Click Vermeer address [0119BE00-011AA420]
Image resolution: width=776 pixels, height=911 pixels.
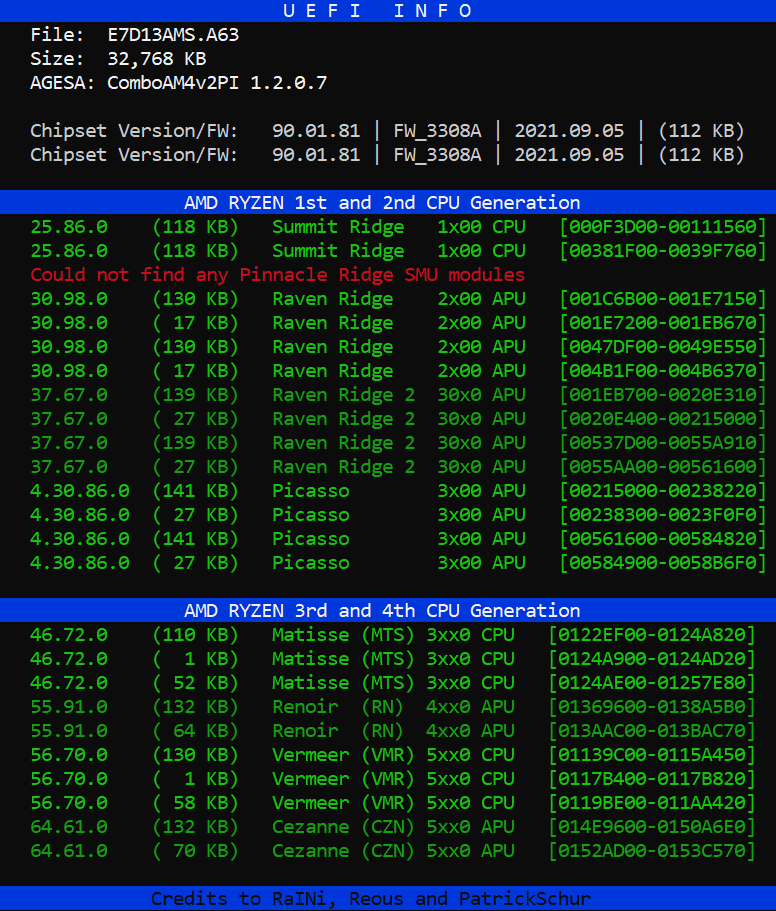click(652, 802)
